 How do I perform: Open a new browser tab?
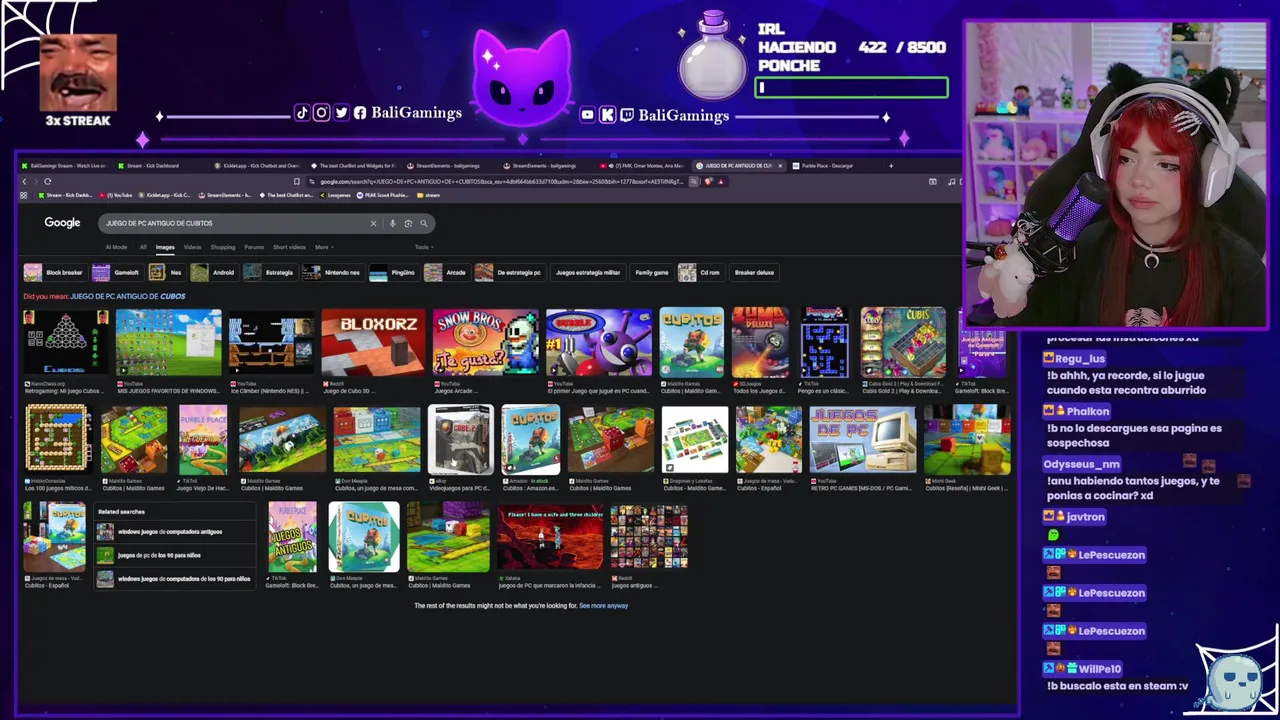(x=891, y=165)
